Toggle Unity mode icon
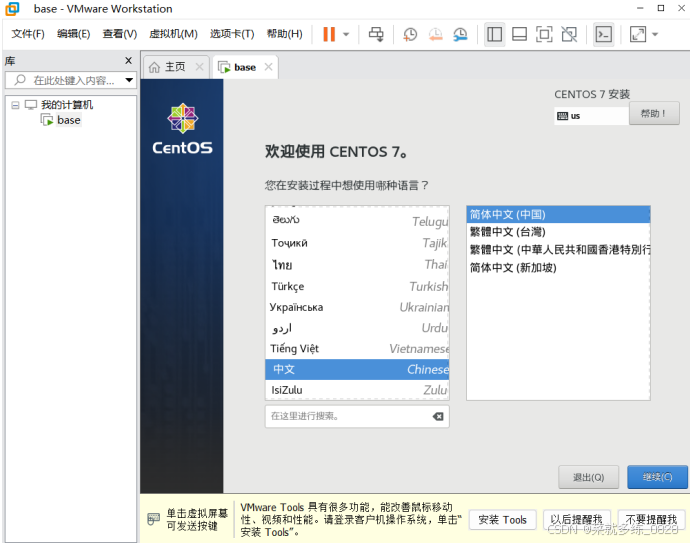 tap(569, 34)
